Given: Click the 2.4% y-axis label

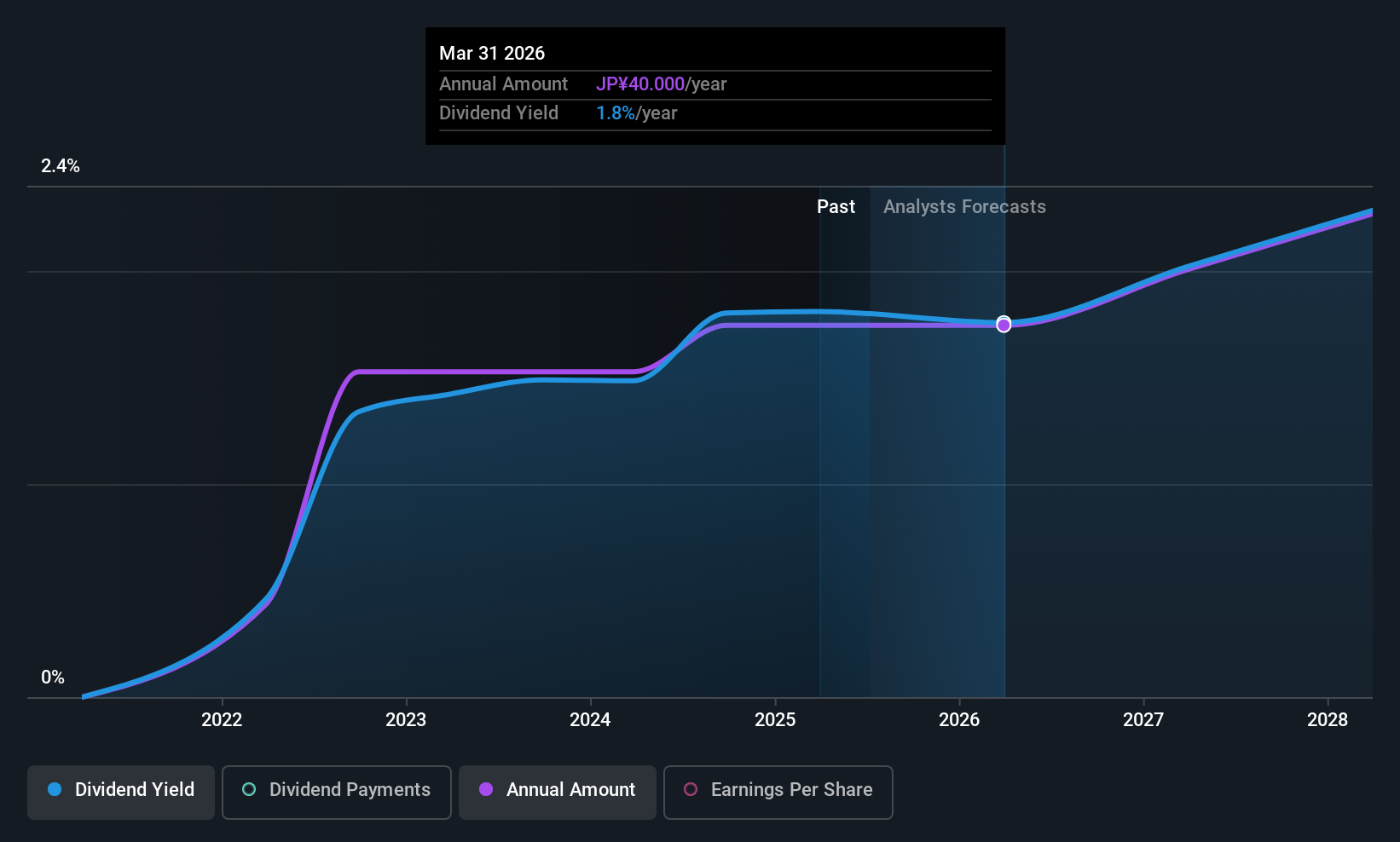Looking at the screenshot, I should (61, 165).
